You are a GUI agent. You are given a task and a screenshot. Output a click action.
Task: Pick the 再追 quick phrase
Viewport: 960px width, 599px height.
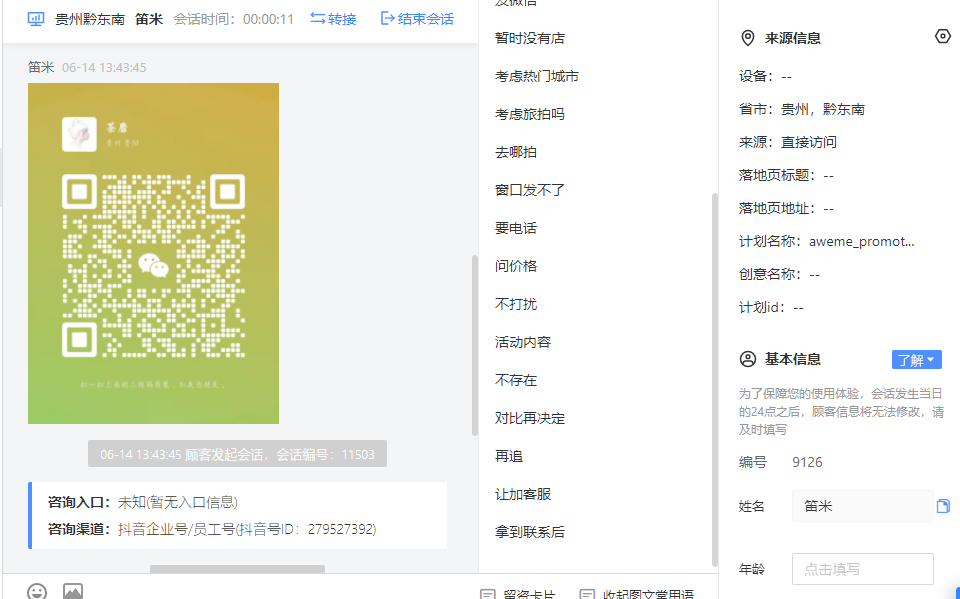click(x=509, y=456)
